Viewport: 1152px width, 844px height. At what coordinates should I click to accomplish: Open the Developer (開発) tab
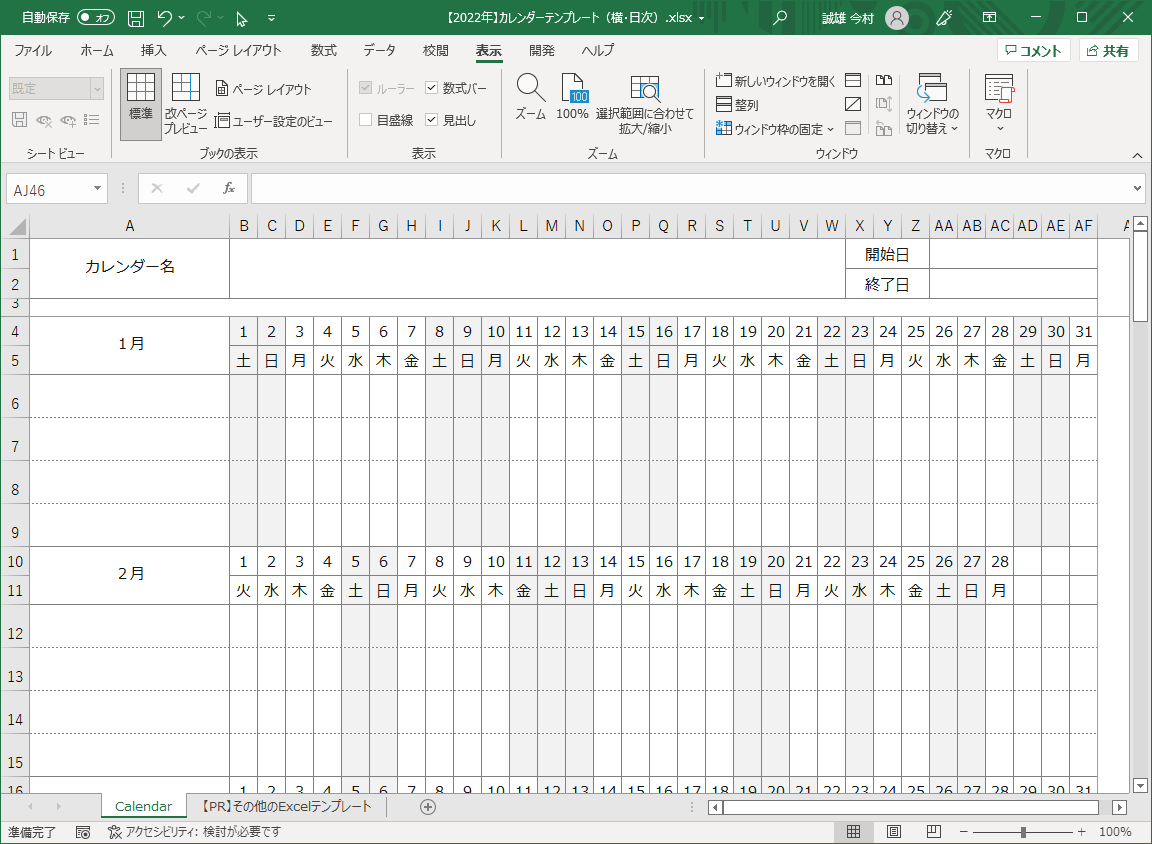click(541, 51)
